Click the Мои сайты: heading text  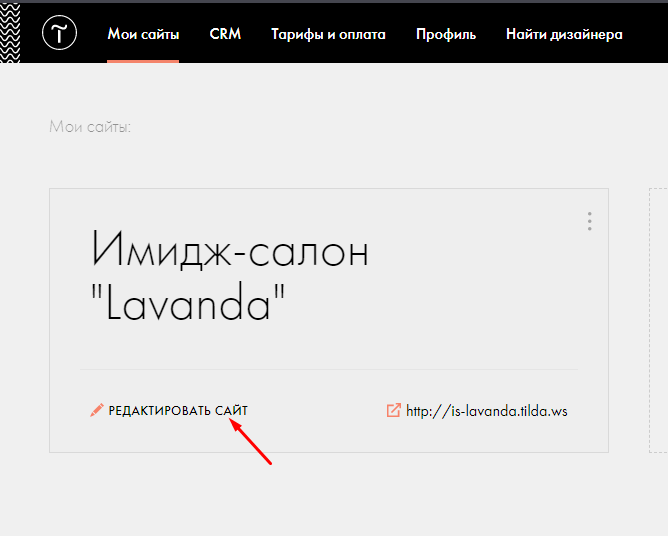click(90, 127)
